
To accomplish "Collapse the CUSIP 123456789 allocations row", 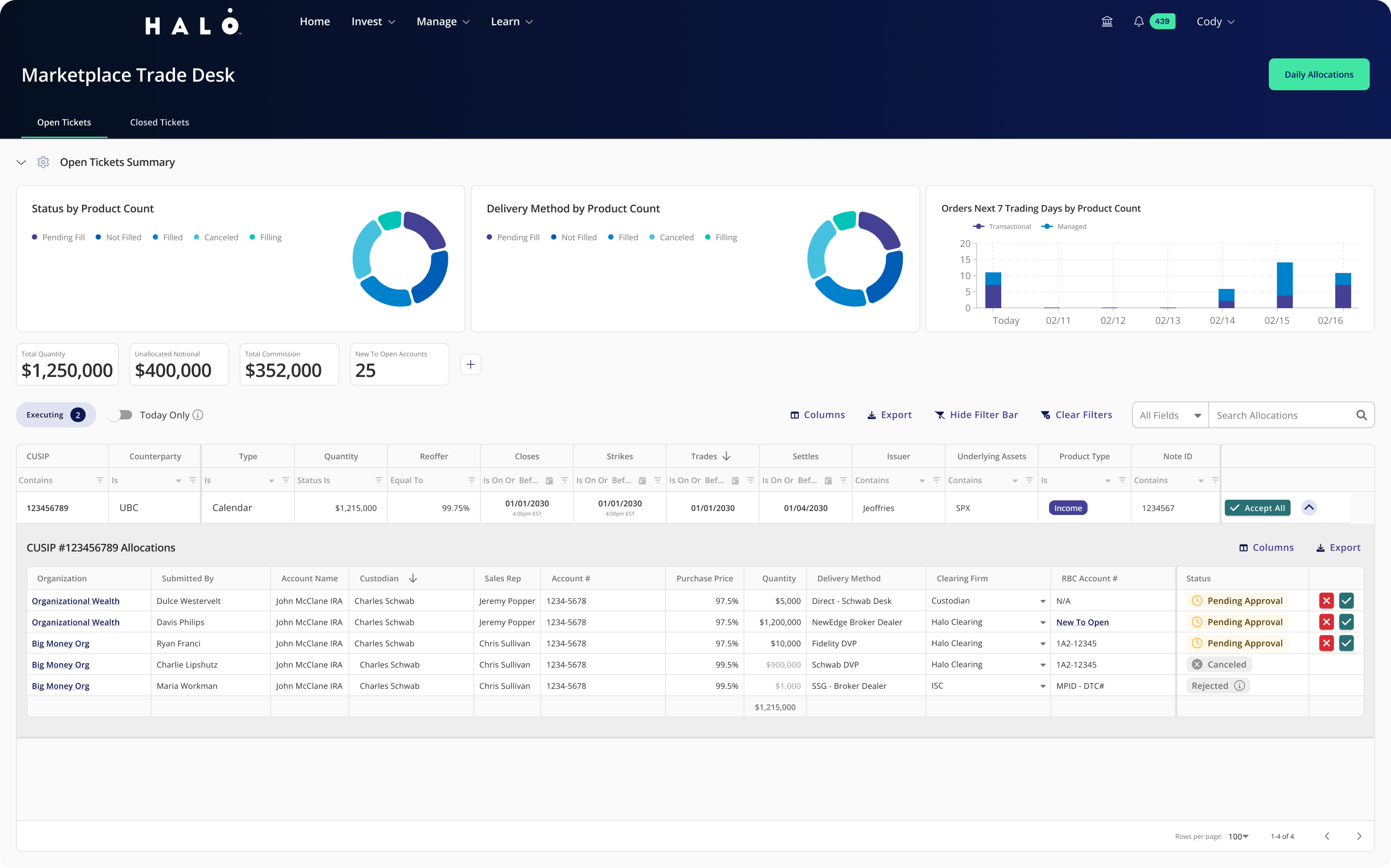I will (x=1309, y=507).
